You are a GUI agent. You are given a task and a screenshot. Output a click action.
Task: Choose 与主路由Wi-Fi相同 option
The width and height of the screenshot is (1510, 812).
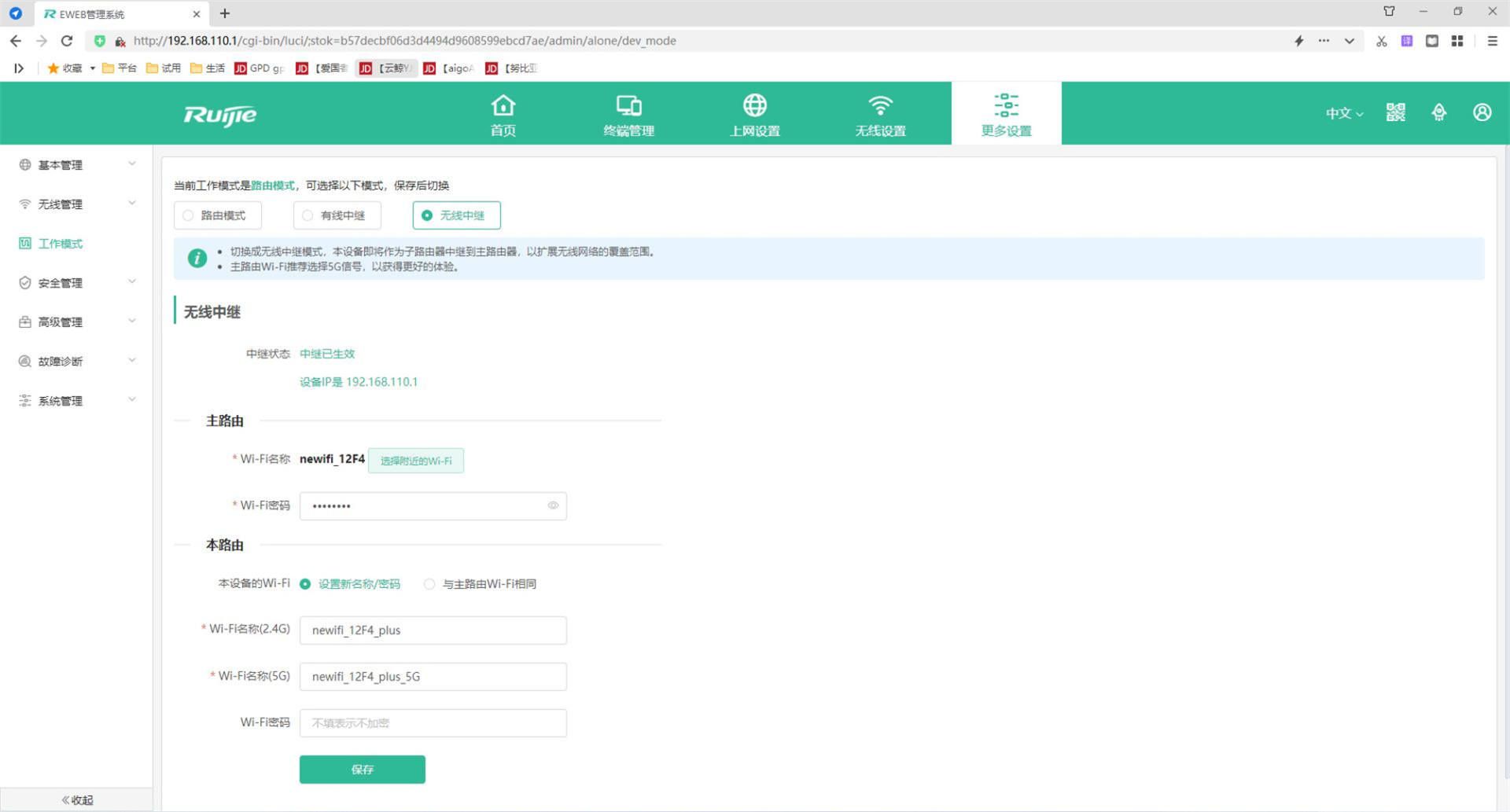[429, 584]
